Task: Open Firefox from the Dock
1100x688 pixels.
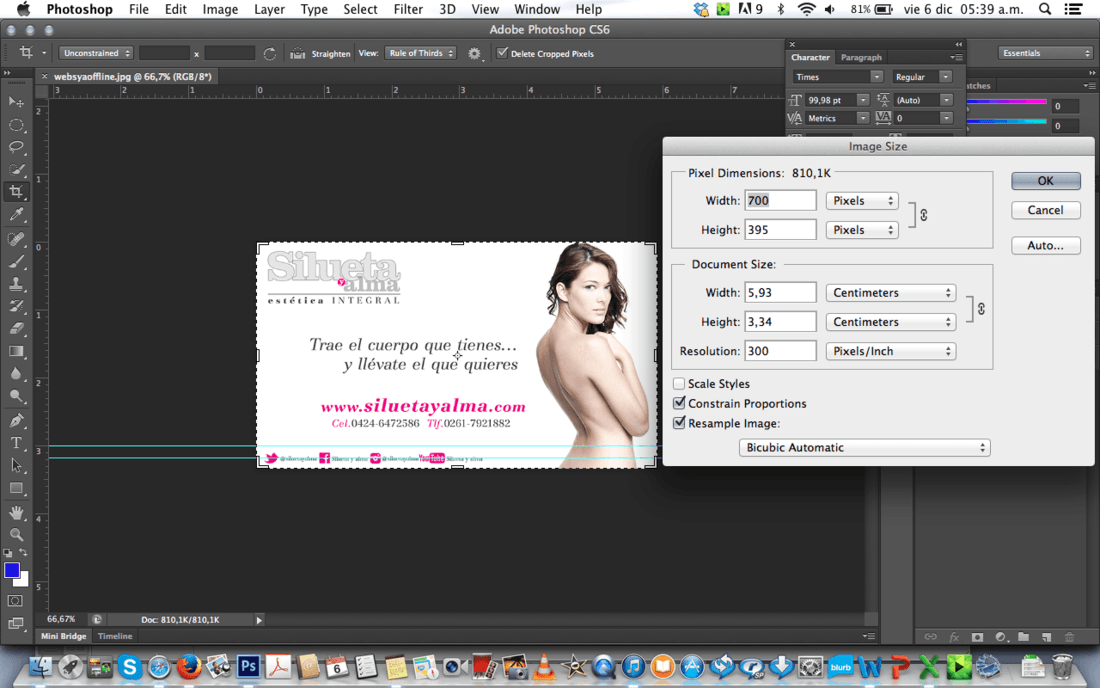Action: (189, 666)
